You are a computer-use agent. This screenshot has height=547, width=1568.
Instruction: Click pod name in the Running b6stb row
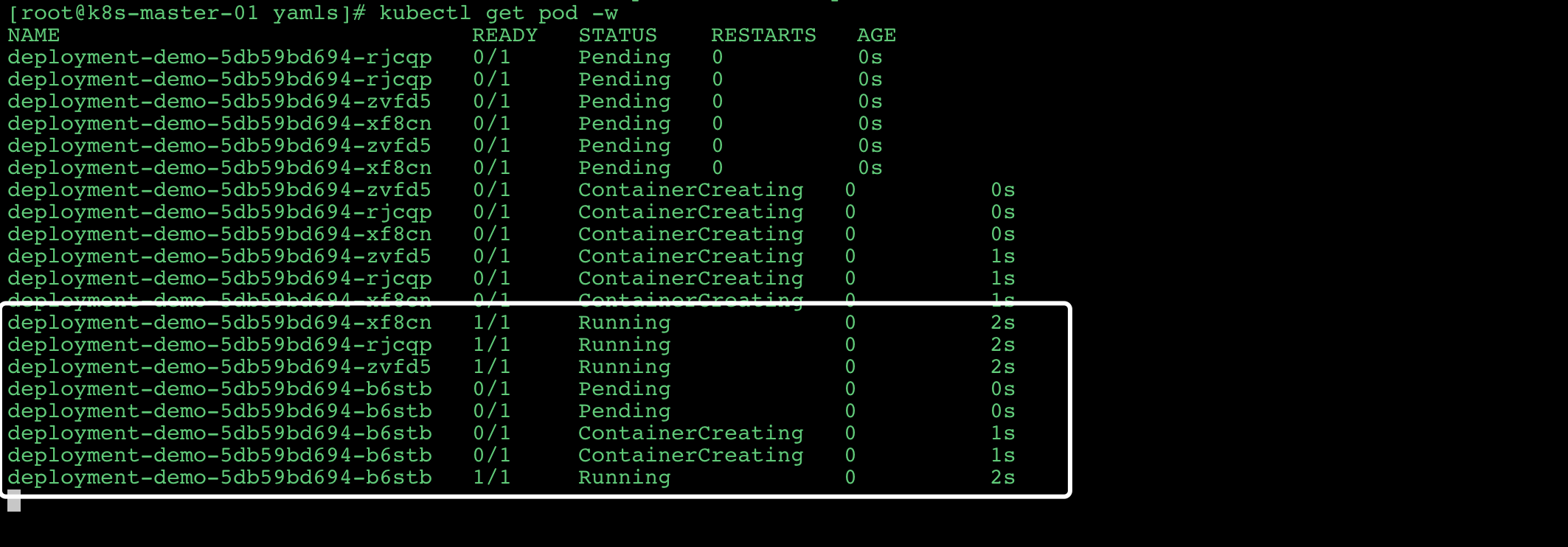(x=220, y=478)
